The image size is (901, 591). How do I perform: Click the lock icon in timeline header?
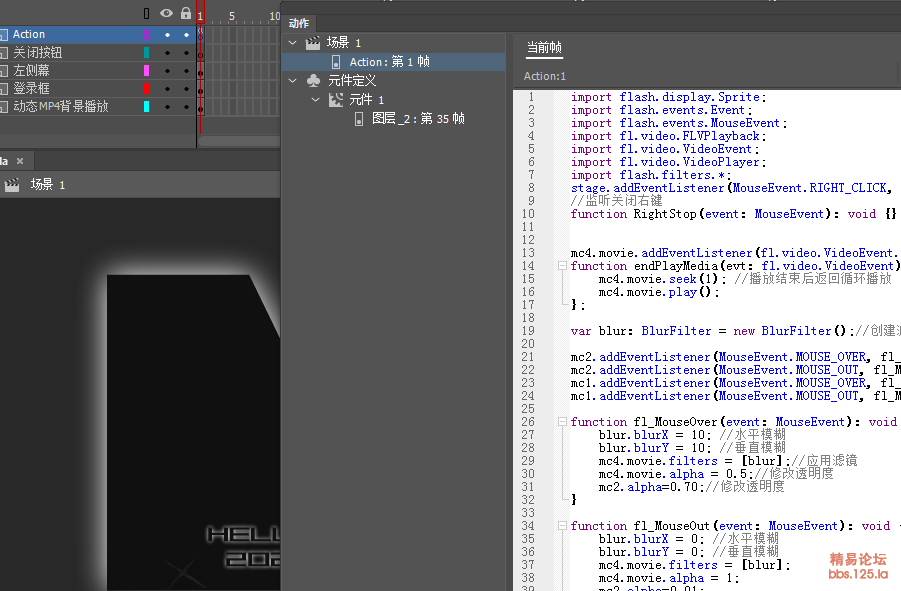click(186, 14)
